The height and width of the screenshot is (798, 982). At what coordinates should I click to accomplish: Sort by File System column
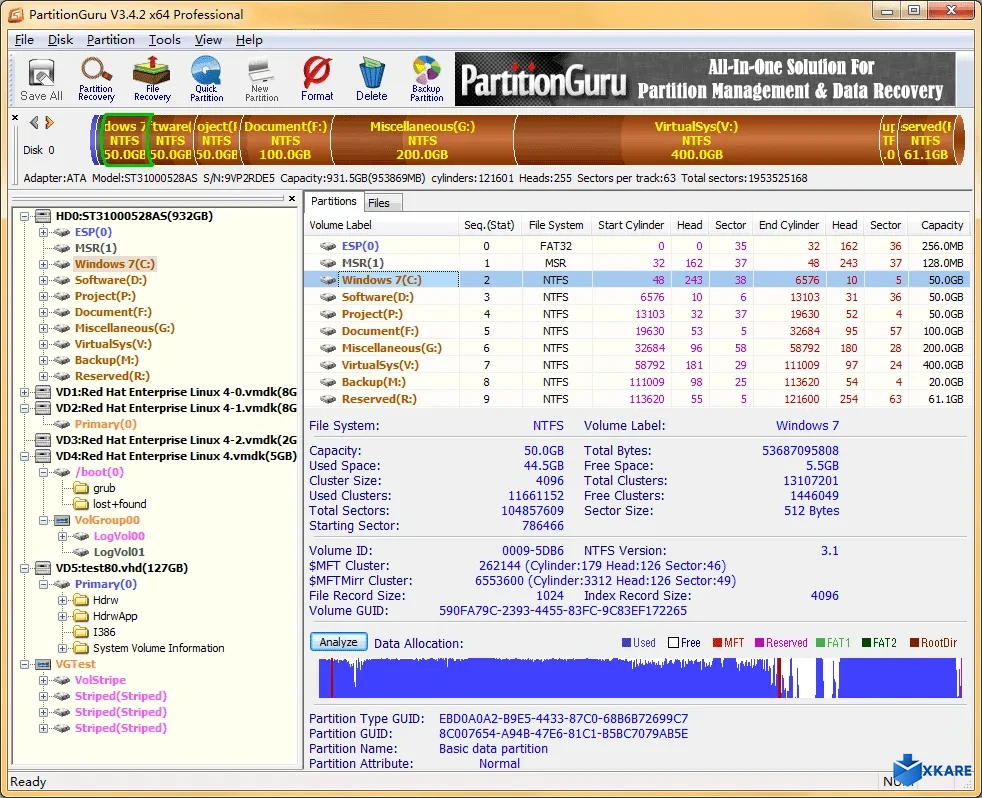point(556,225)
